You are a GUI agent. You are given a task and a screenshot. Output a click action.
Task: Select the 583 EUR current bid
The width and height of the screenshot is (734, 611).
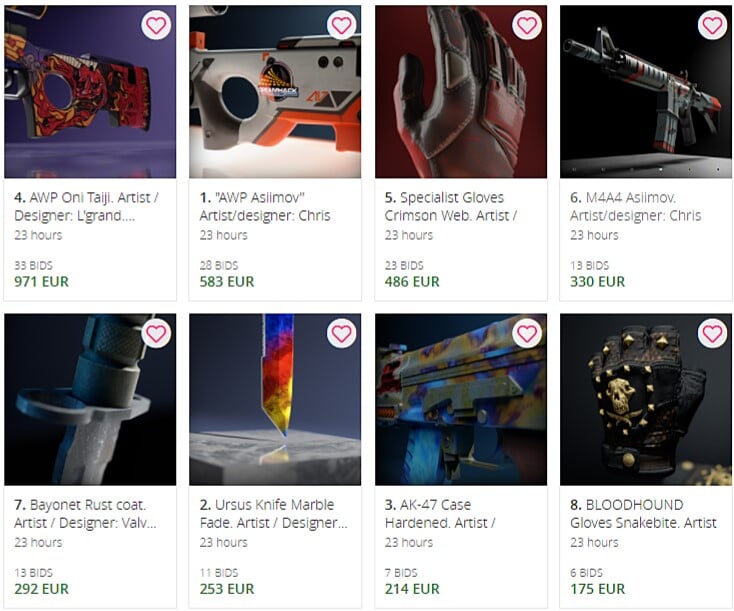(x=227, y=281)
